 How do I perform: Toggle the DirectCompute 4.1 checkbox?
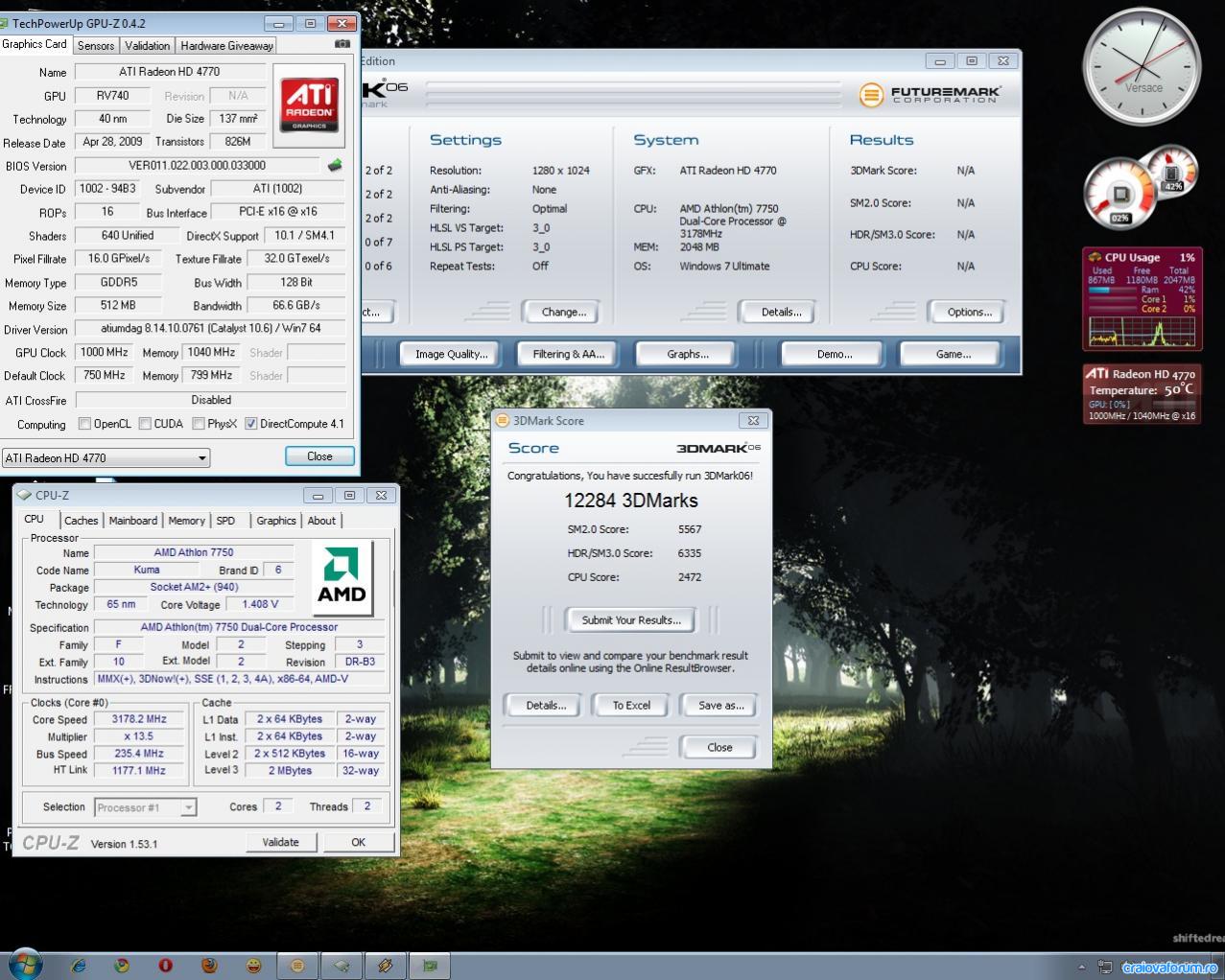pyautogui.click(x=250, y=423)
